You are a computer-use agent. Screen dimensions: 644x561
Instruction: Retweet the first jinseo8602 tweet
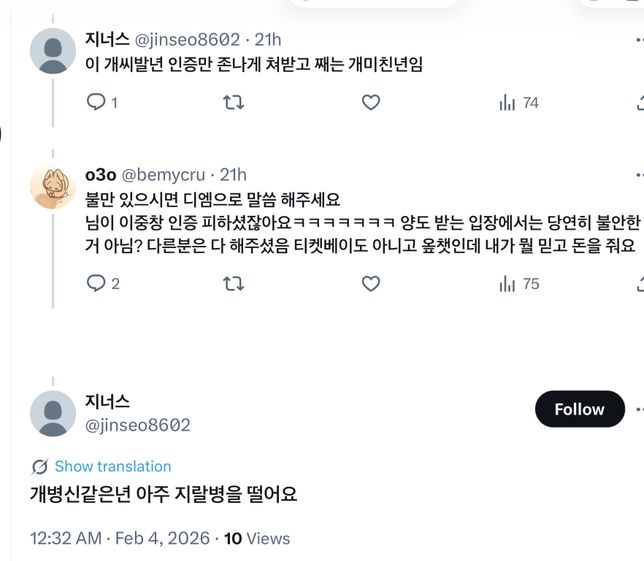[x=232, y=102]
